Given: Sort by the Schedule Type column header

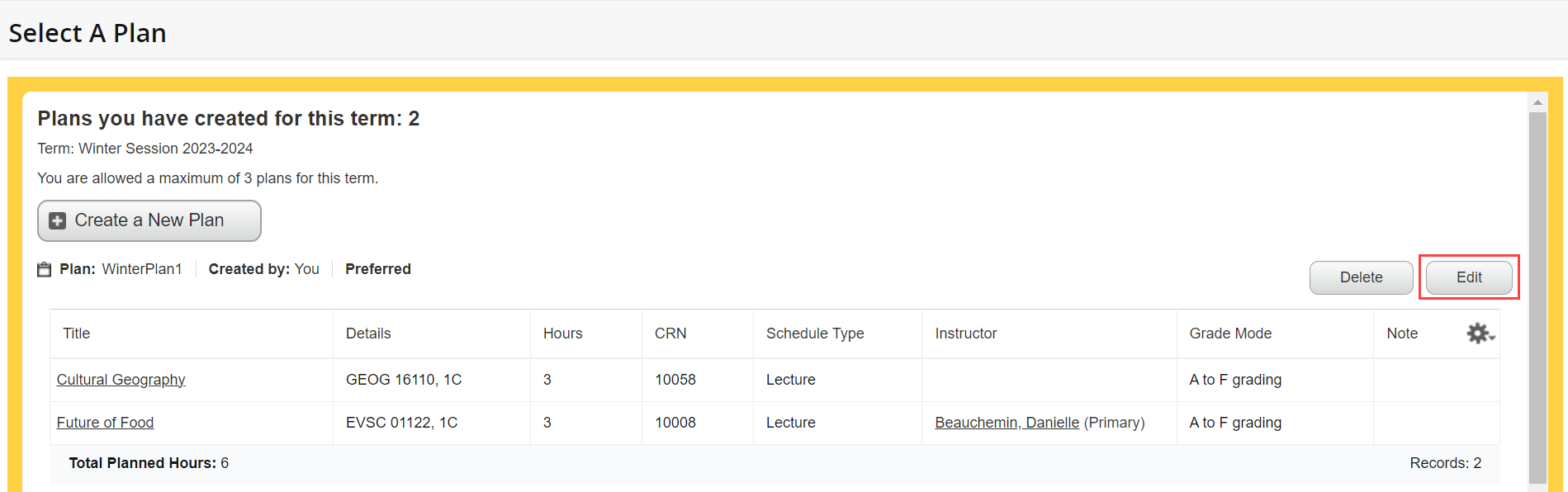Looking at the screenshot, I should [815, 334].
